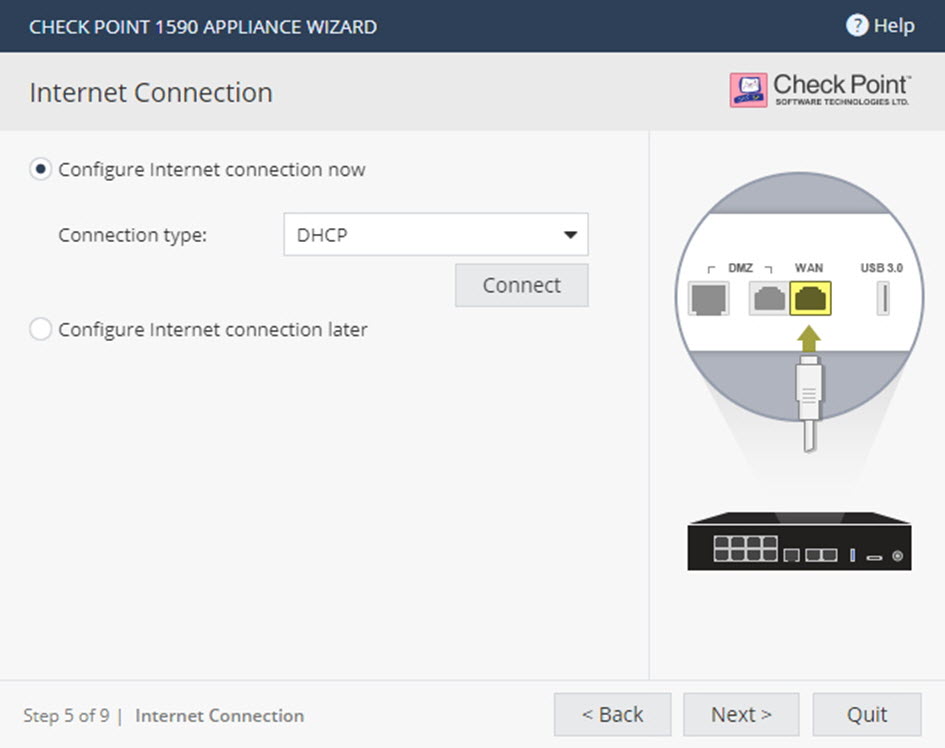Click the highlighted yellow WAN port icon

pos(810,298)
